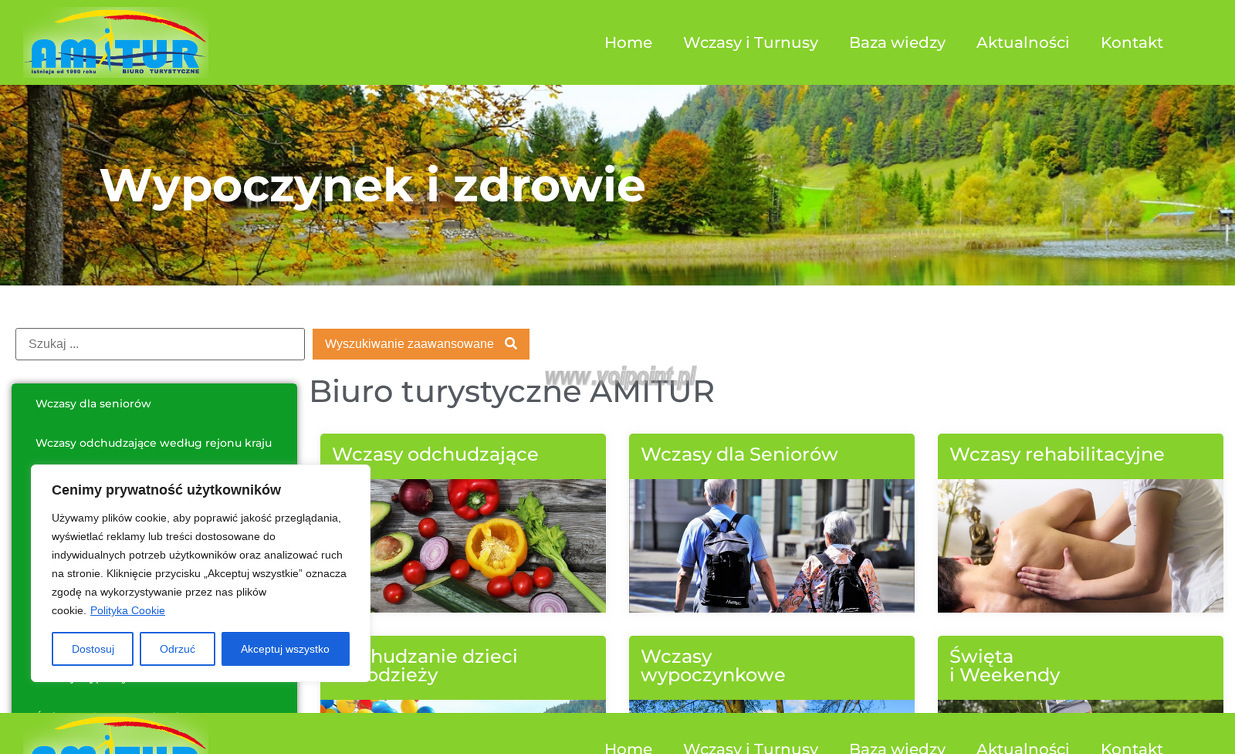The image size is (1235, 754).
Task: Click the seniors walking photo
Action: (x=772, y=546)
